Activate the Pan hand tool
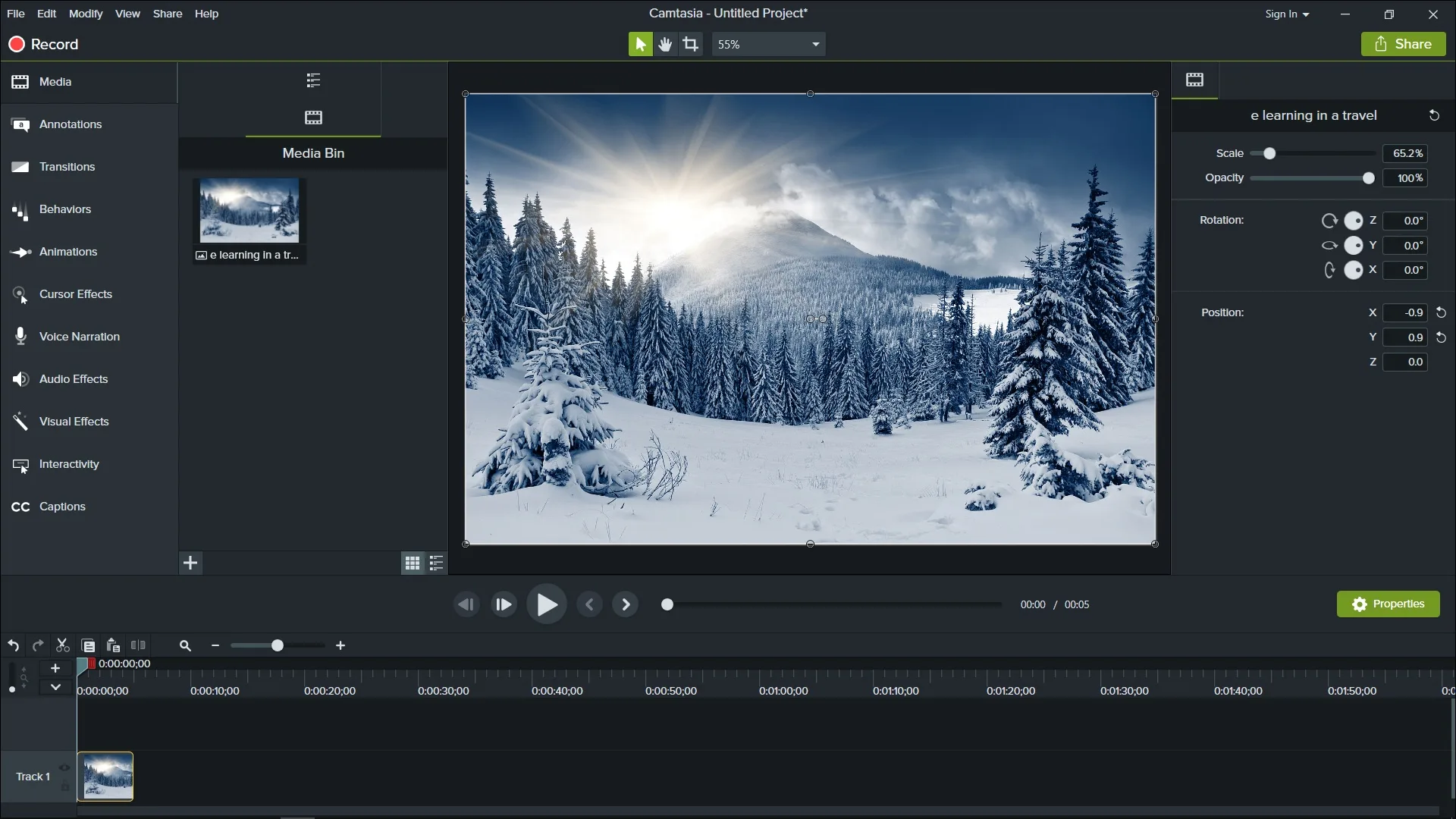This screenshot has width=1456, height=819. [x=665, y=45]
